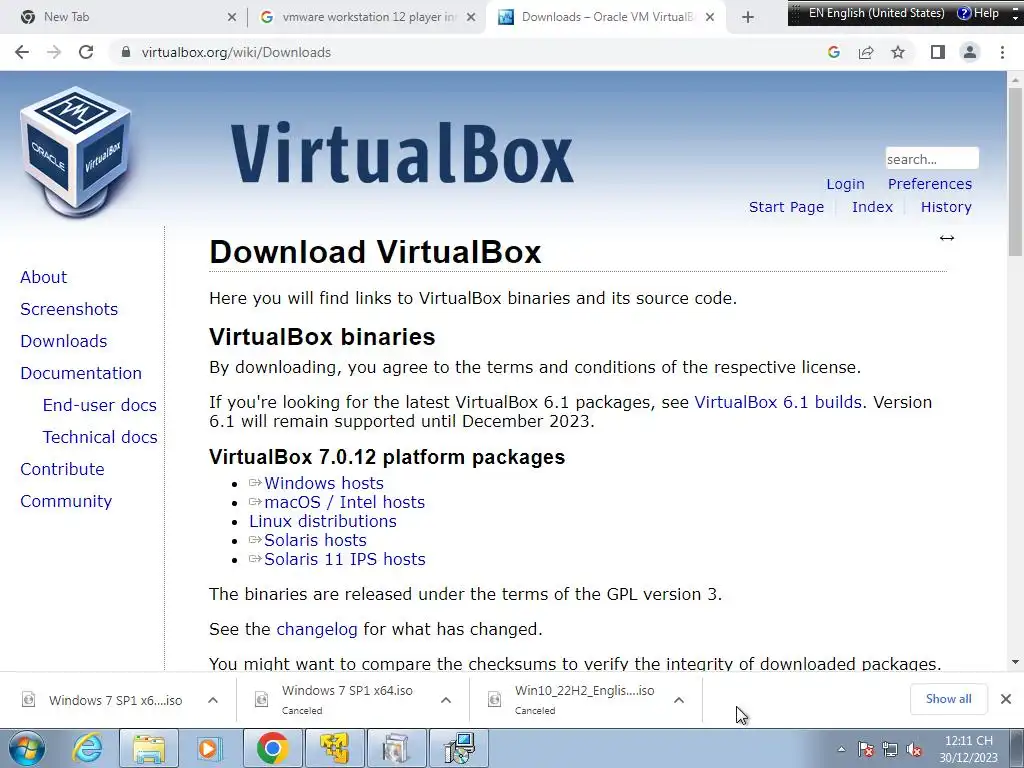The image size is (1024, 768).
Task: Open the Screenshots sidebar link
Action: [x=69, y=309]
